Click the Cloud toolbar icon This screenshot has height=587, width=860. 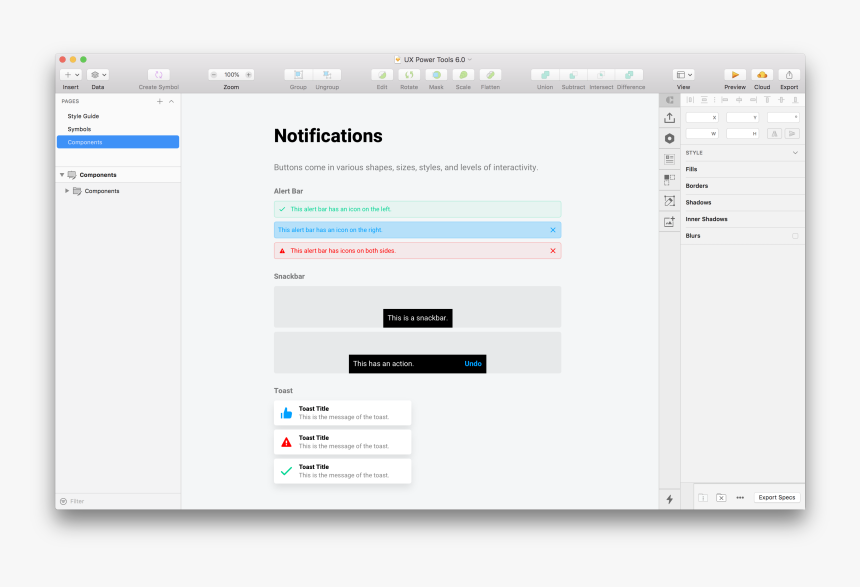762,75
